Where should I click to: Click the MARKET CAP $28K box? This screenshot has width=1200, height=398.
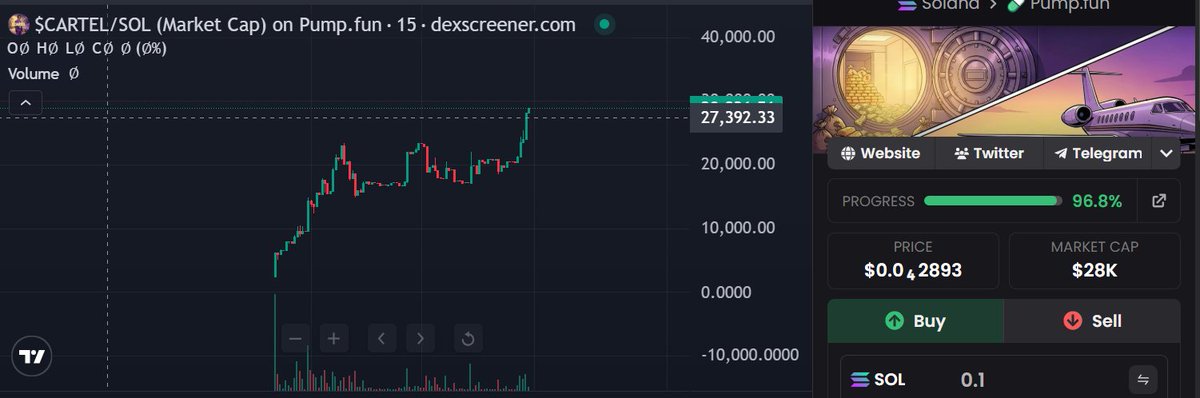[x=1095, y=262]
